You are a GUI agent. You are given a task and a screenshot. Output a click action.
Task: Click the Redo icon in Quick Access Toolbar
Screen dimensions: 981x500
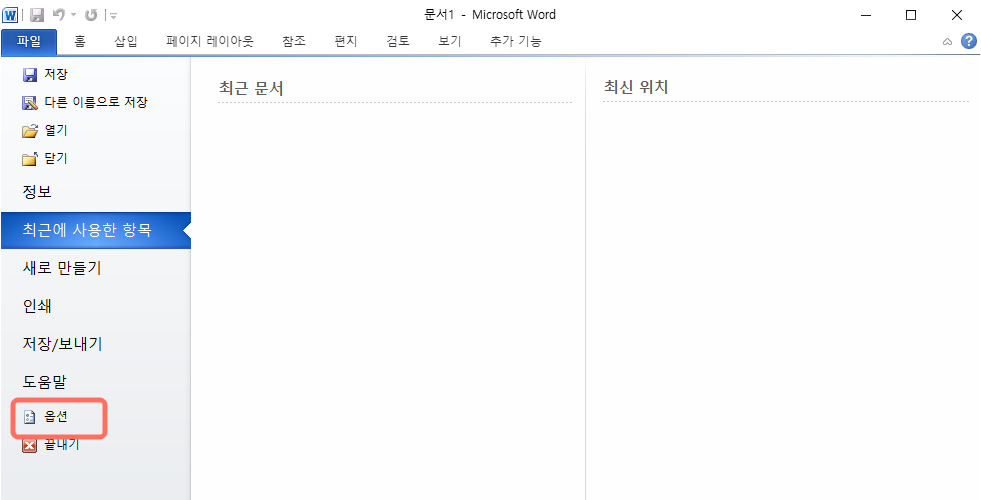(x=91, y=15)
